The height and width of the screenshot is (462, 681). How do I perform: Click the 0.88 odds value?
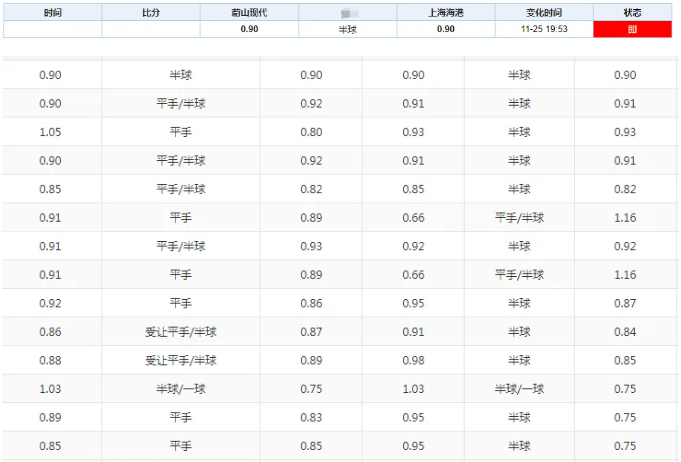(50, 360)
